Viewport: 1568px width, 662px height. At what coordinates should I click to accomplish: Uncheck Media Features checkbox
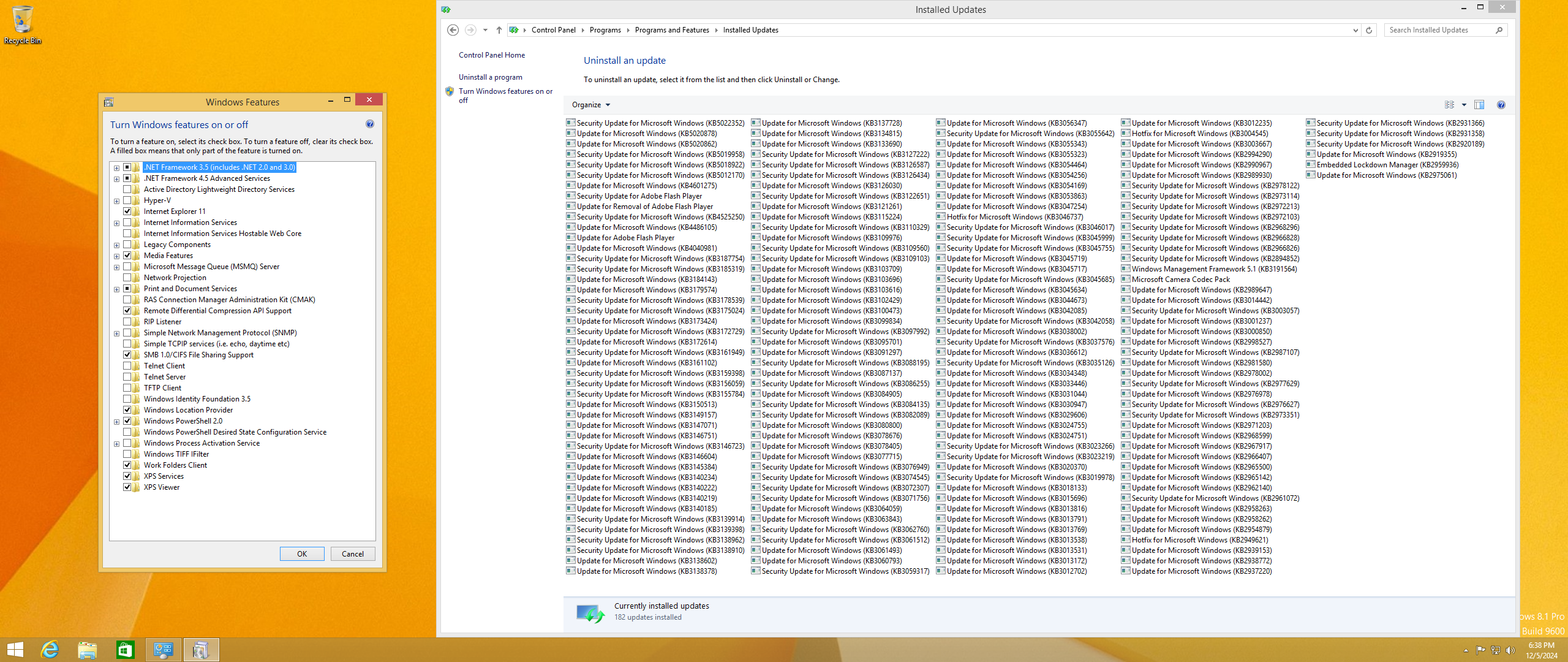pos(127,256)
